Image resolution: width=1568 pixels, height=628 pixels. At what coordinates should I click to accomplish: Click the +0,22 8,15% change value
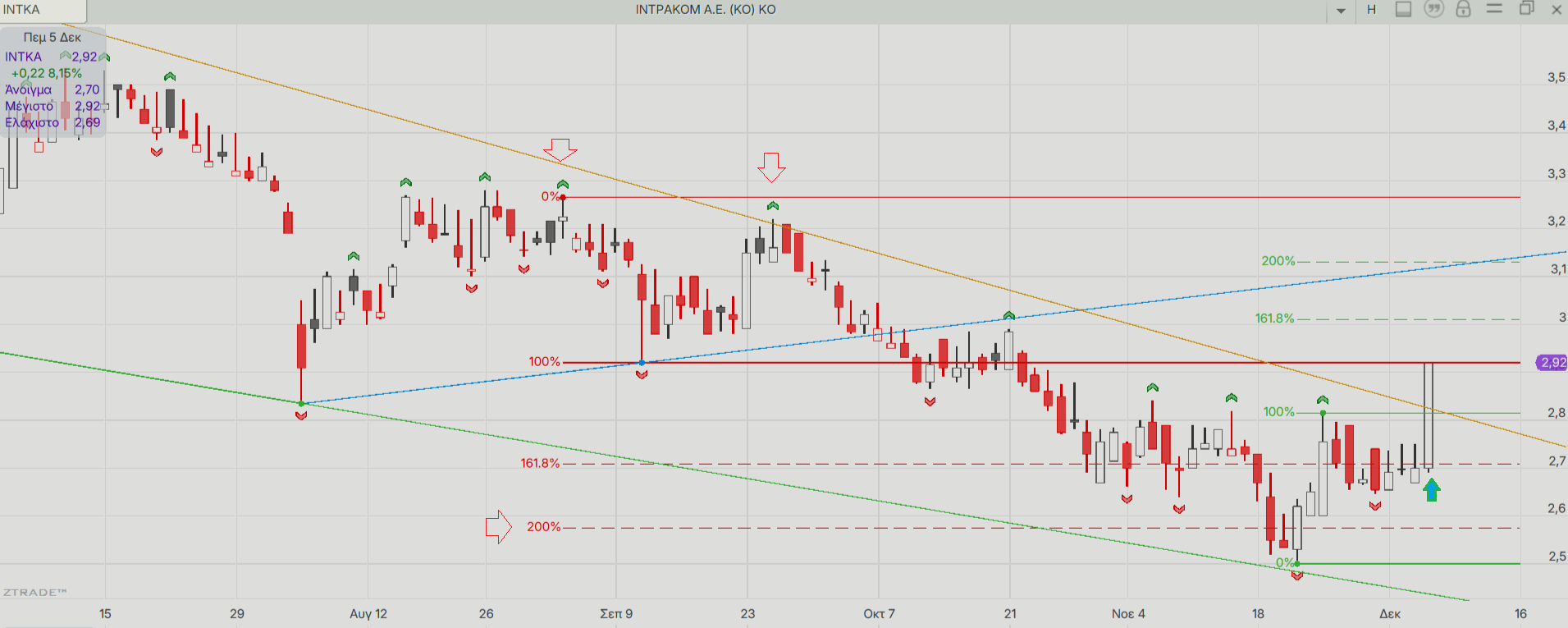tap(47, 73)
